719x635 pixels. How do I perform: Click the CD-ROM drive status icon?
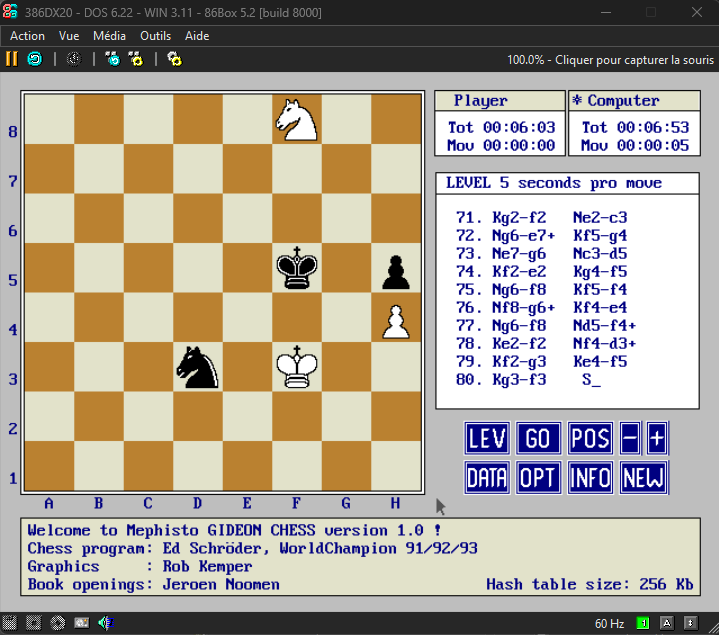click(x=57, y=623)
